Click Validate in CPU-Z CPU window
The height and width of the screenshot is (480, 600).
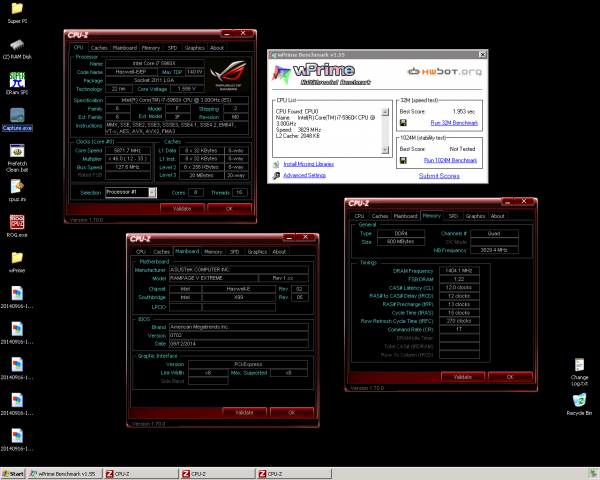coord(182,209)
